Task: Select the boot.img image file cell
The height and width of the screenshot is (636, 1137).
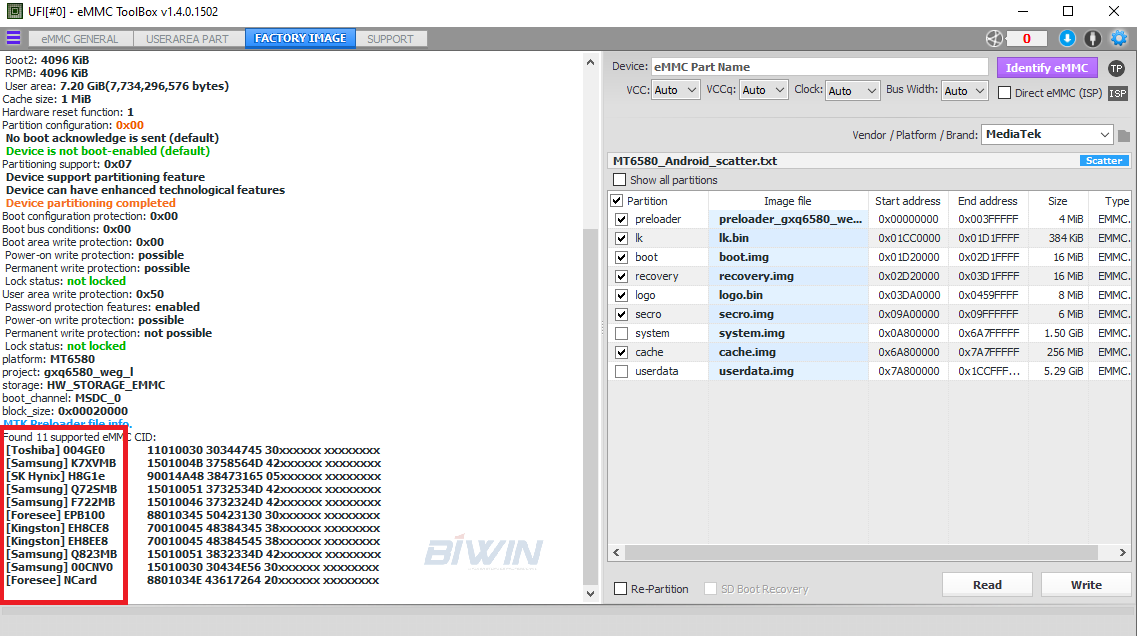Action: (x=788, y=257)
